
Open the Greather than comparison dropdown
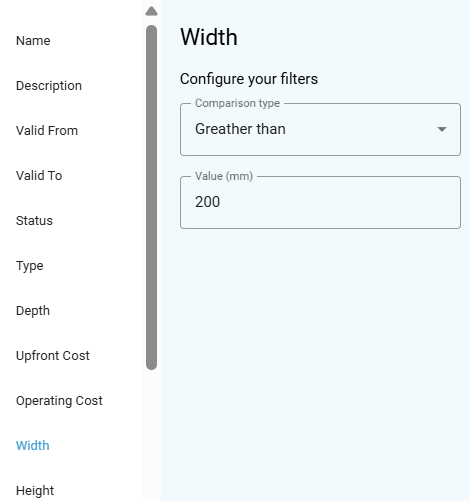[x=320, y=129]
